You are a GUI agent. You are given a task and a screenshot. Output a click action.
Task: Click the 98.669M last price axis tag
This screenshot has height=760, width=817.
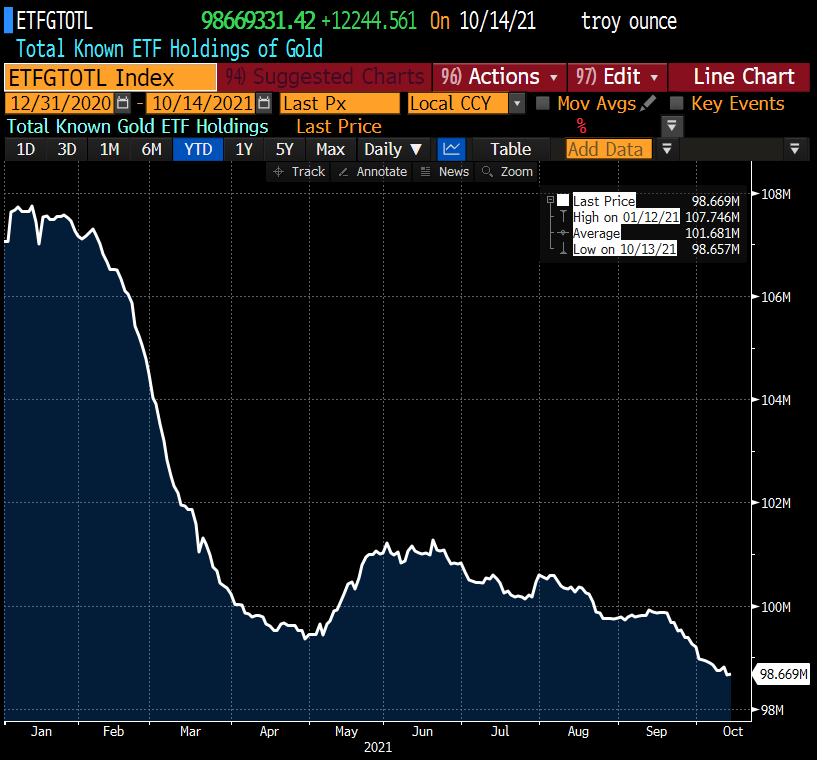click(x=782, y=674)
